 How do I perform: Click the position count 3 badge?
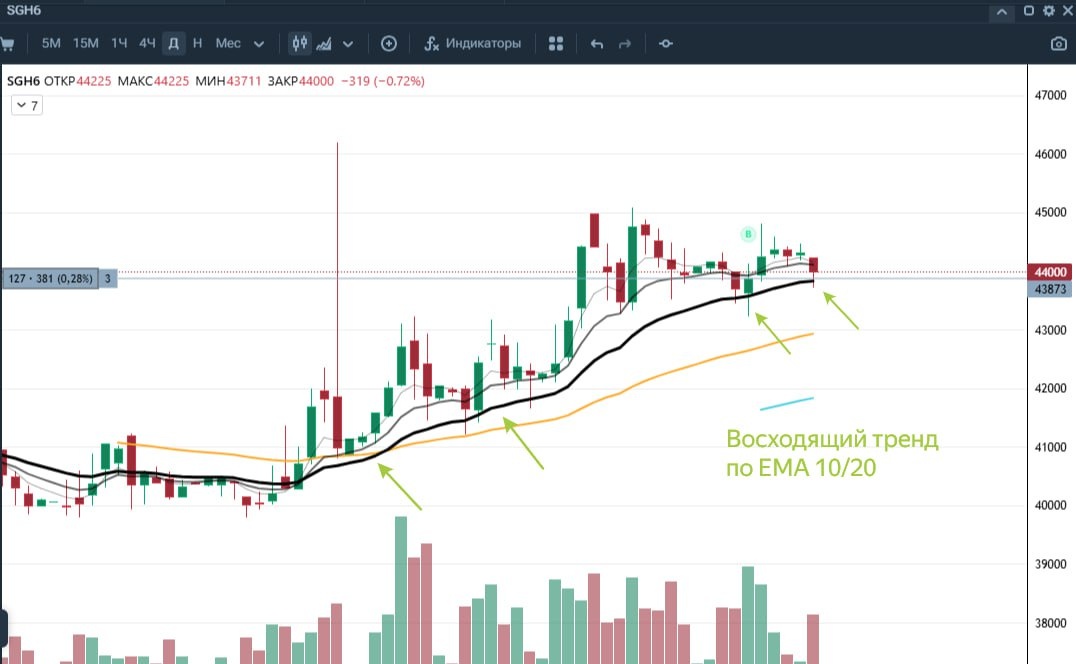(108, 278)
